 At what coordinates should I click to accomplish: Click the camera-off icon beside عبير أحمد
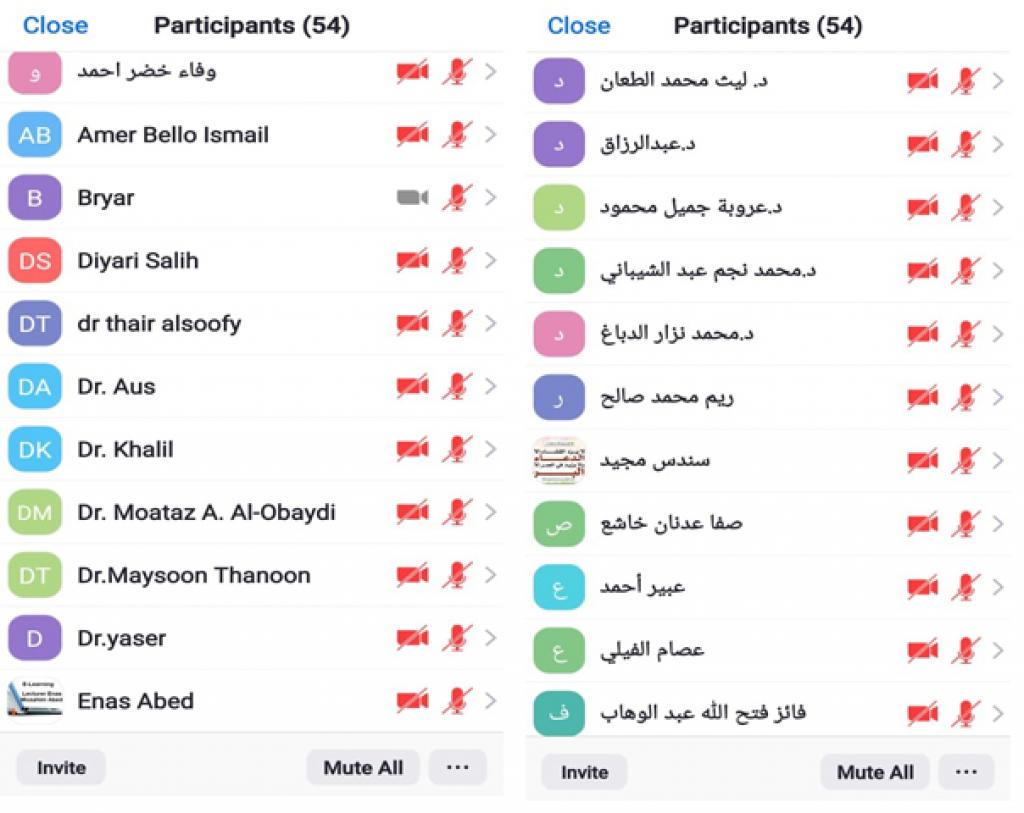(922, 587)
